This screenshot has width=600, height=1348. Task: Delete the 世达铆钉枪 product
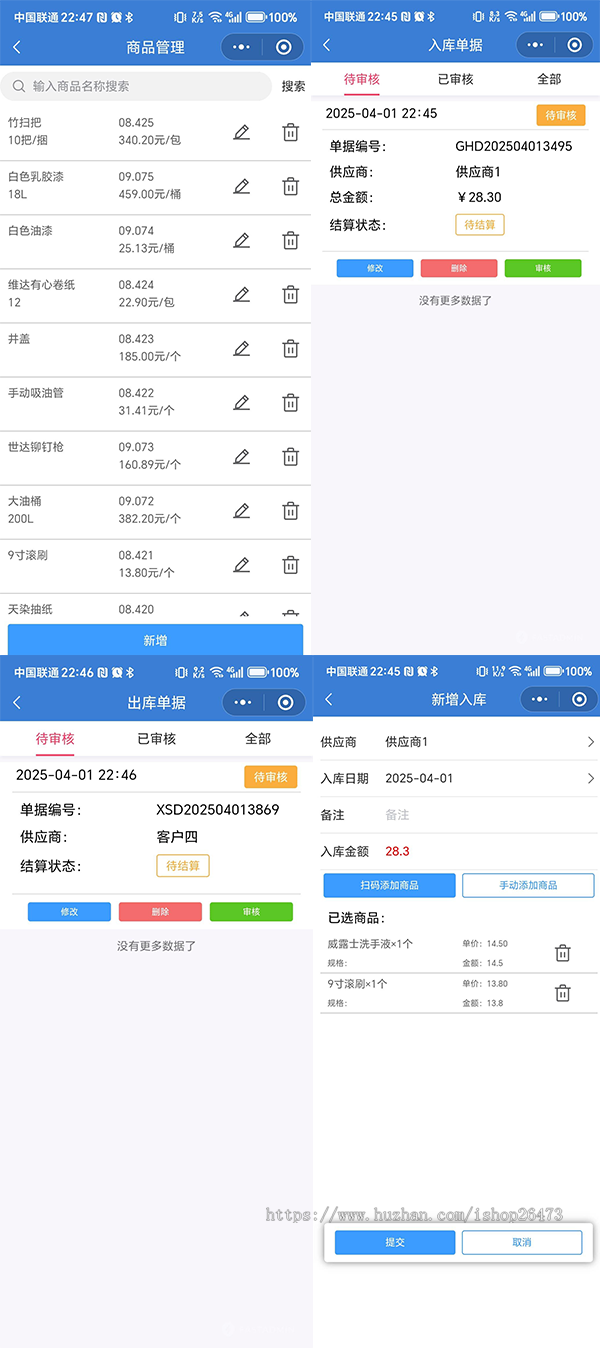[290, 456]
